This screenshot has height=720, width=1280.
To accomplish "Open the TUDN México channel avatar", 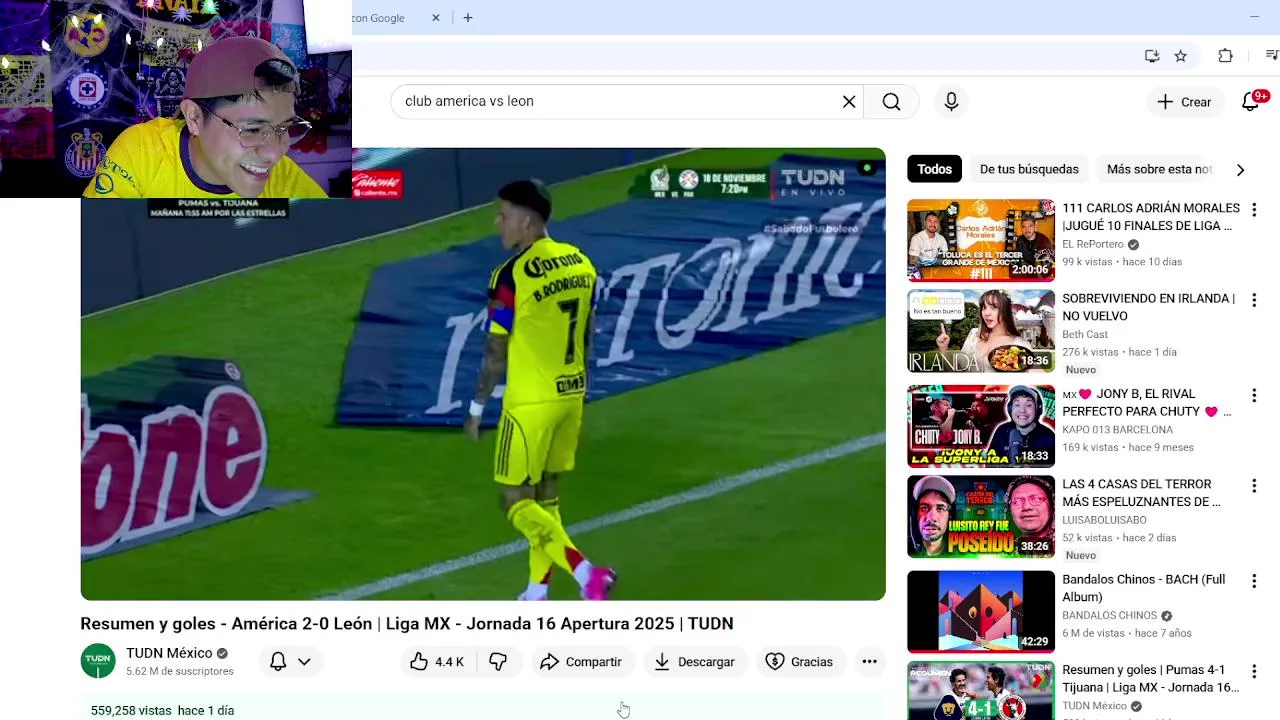I will pyautogui.click(x=98, y=661).
